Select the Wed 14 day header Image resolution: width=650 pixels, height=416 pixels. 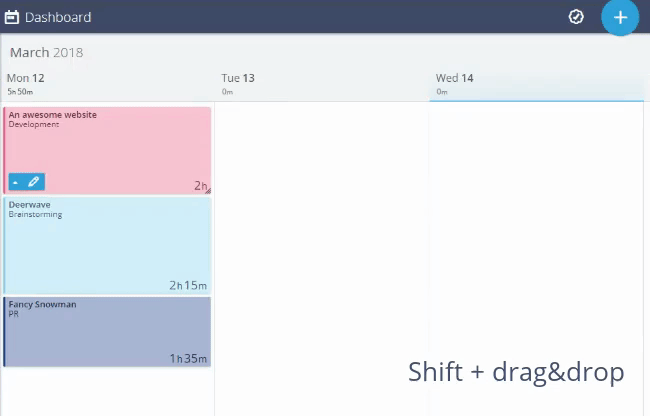coord(454,78)
